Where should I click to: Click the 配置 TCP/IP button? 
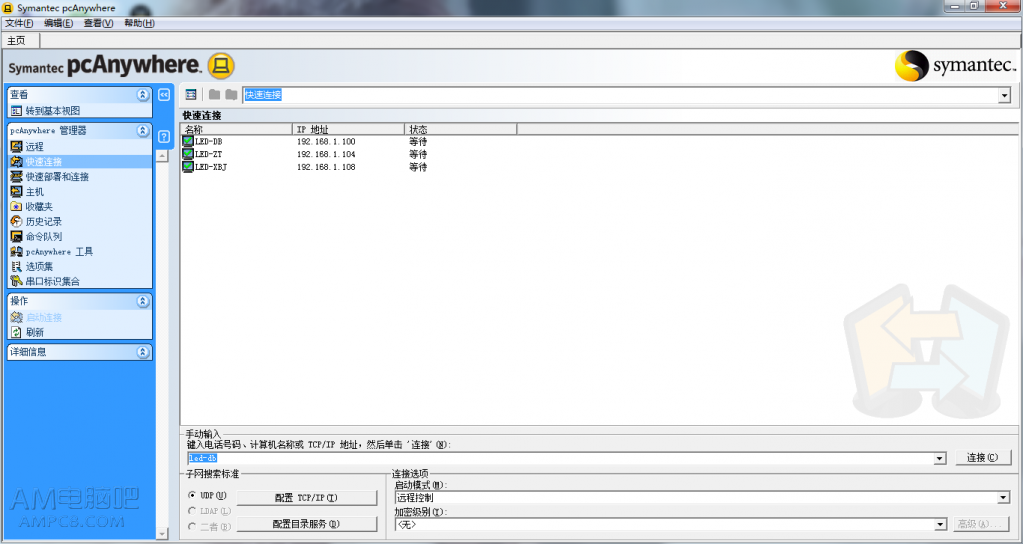coord(306,498)
